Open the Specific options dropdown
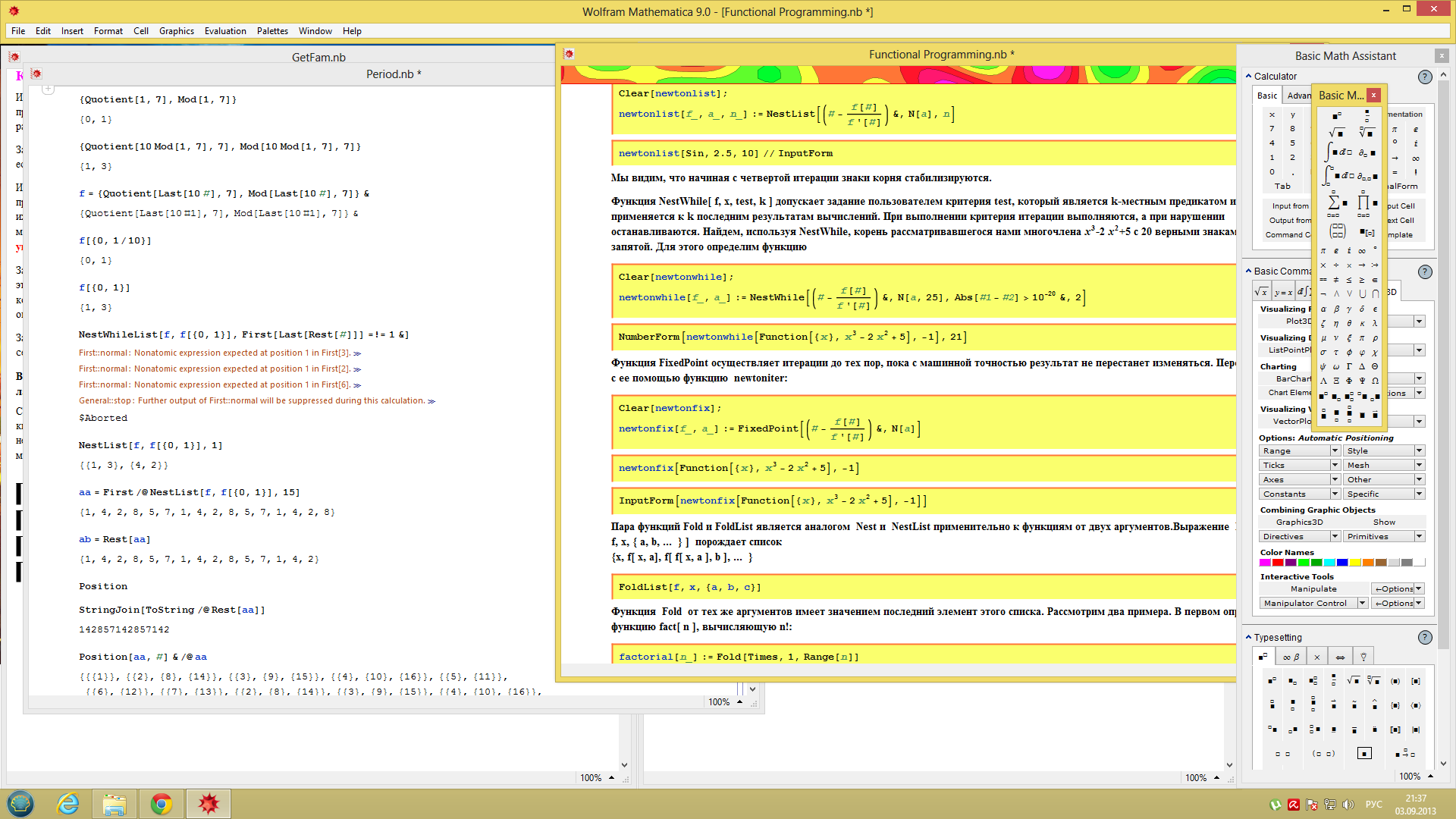This screenshot has width=1456, height=819. point(1384,494)
